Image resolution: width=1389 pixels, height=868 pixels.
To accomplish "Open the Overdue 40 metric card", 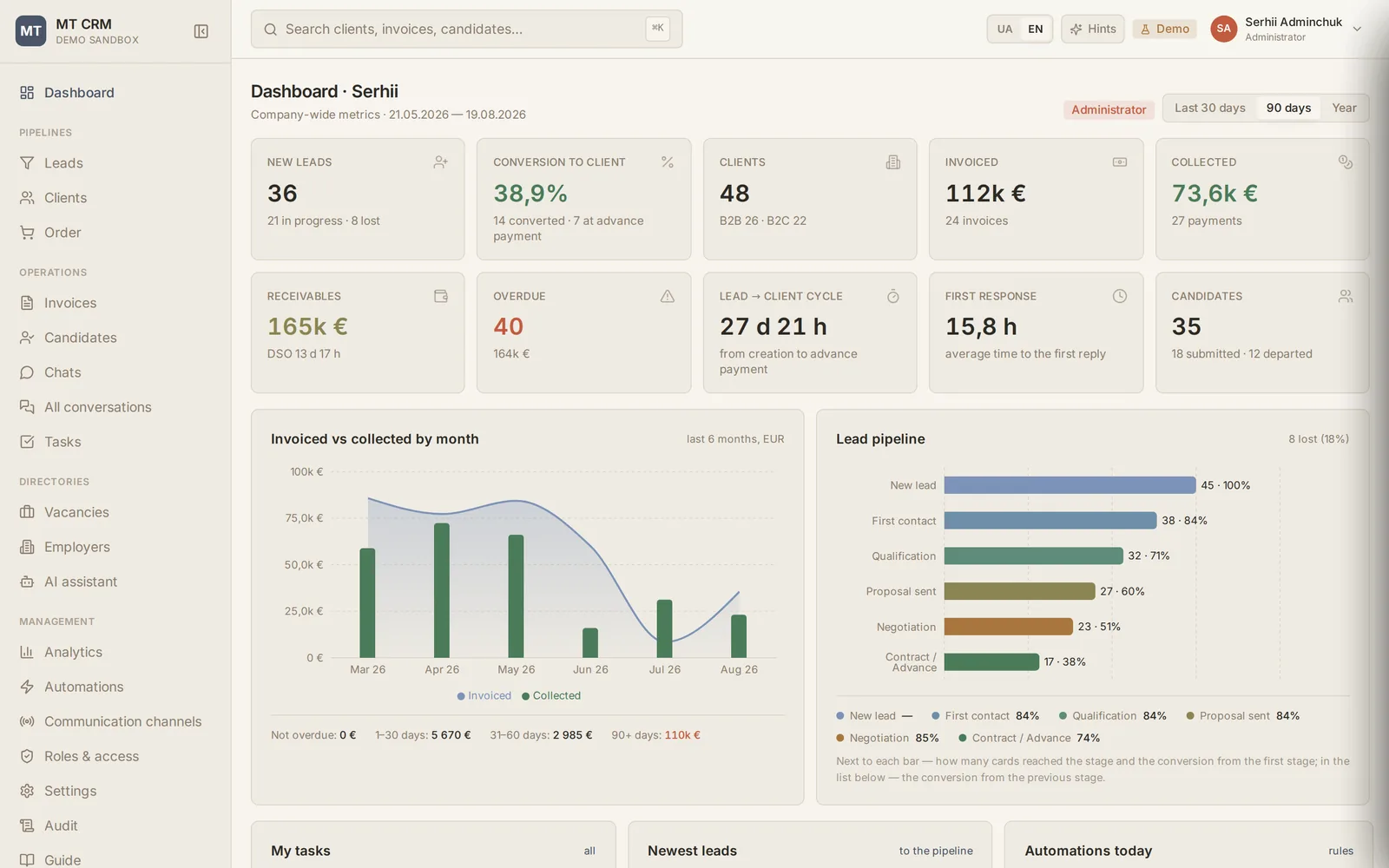I will (583, 332).
